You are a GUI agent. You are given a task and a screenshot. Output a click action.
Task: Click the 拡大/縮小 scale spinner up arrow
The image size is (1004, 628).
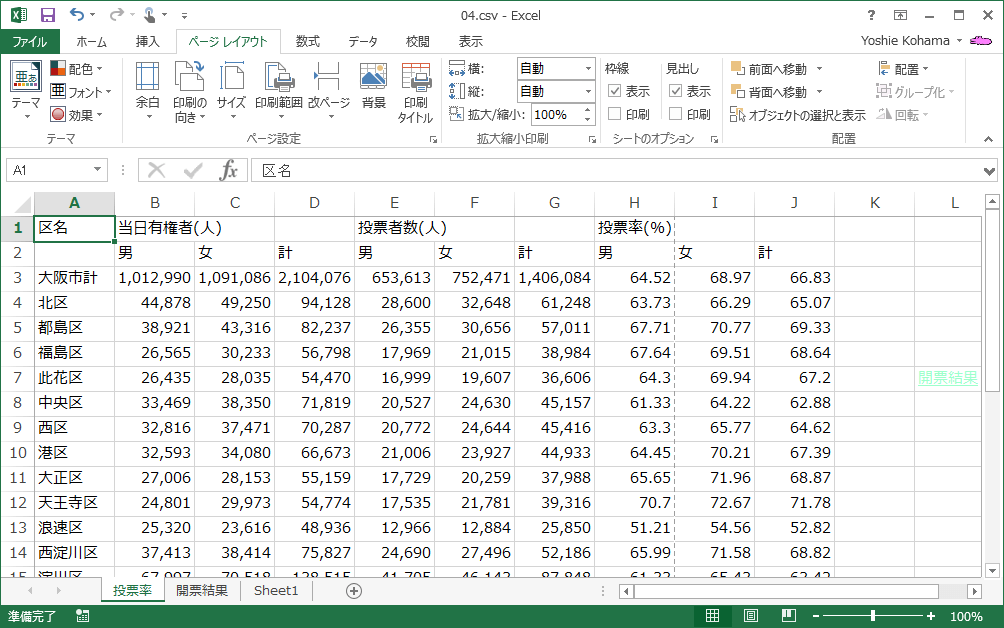coord(587,110)
